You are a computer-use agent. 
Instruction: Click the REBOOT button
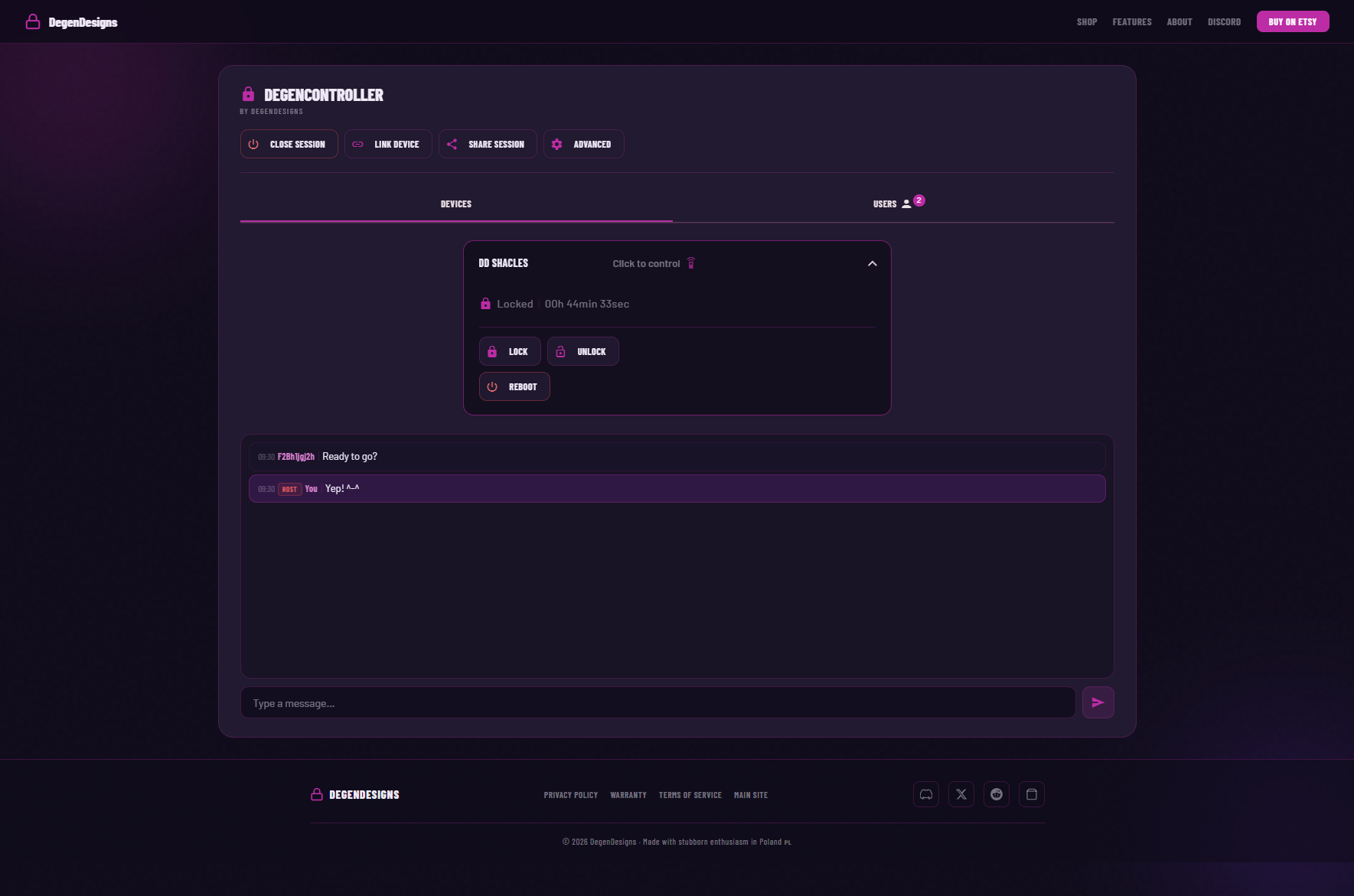coord(514,386)
